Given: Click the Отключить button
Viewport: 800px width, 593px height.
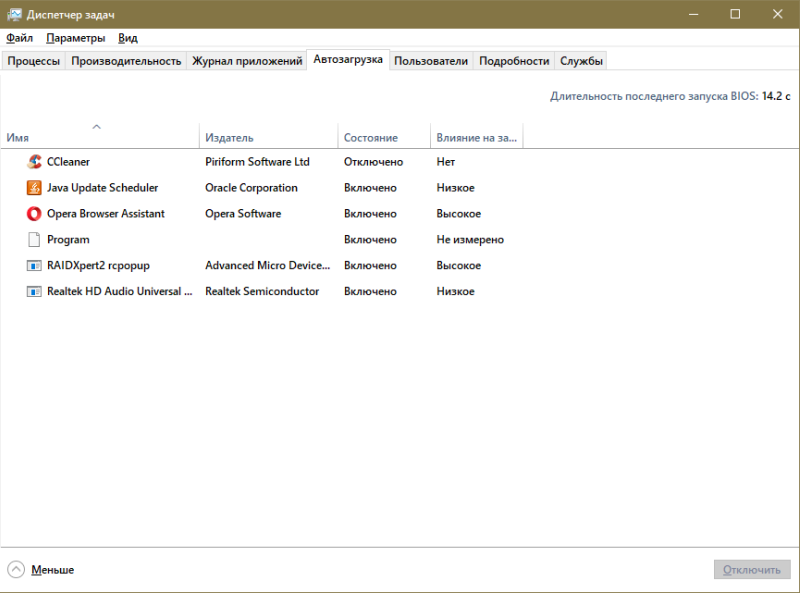Looking at the screenshot, I should point(752,570).
